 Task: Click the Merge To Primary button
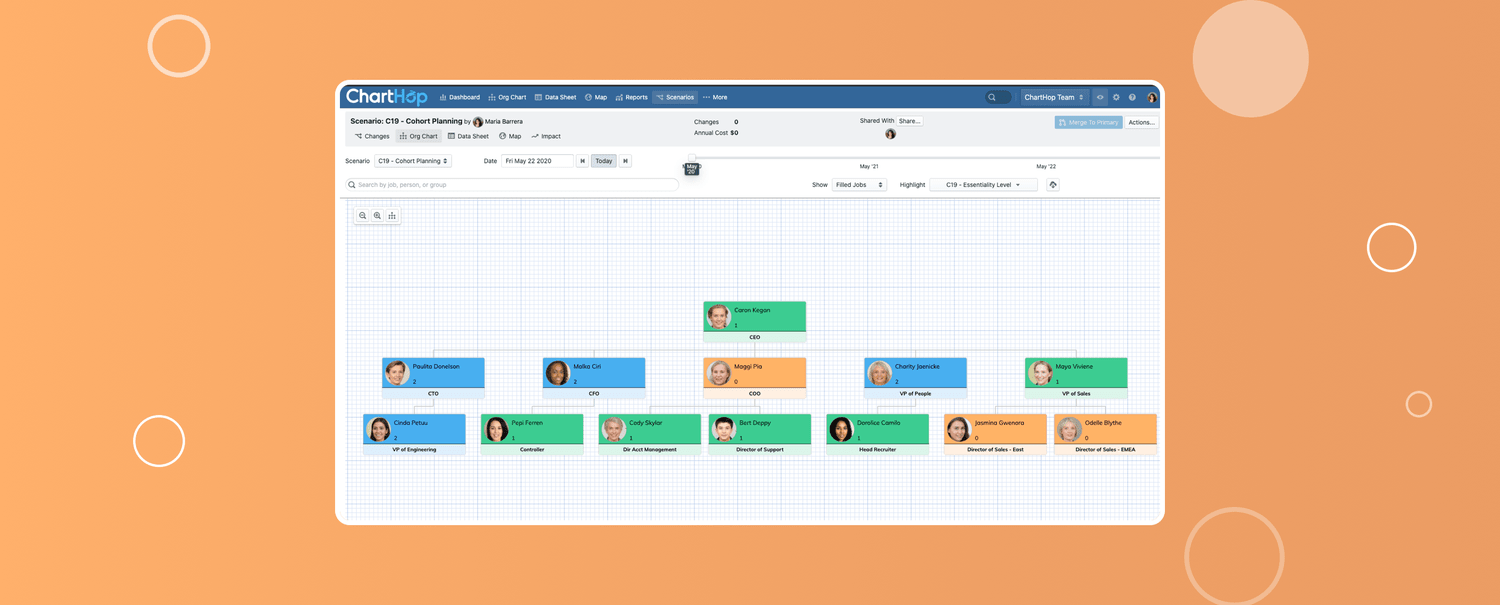pyautogui.click(x=1088, y=122)
